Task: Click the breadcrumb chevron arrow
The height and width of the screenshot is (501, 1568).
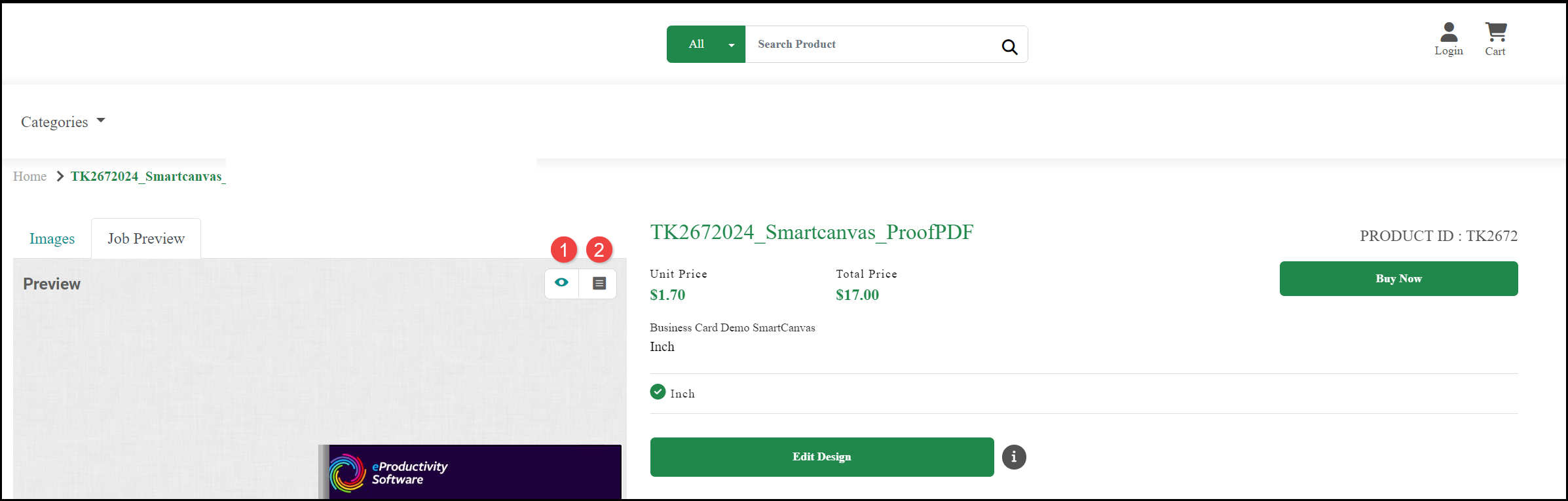Action: (60, 176)
